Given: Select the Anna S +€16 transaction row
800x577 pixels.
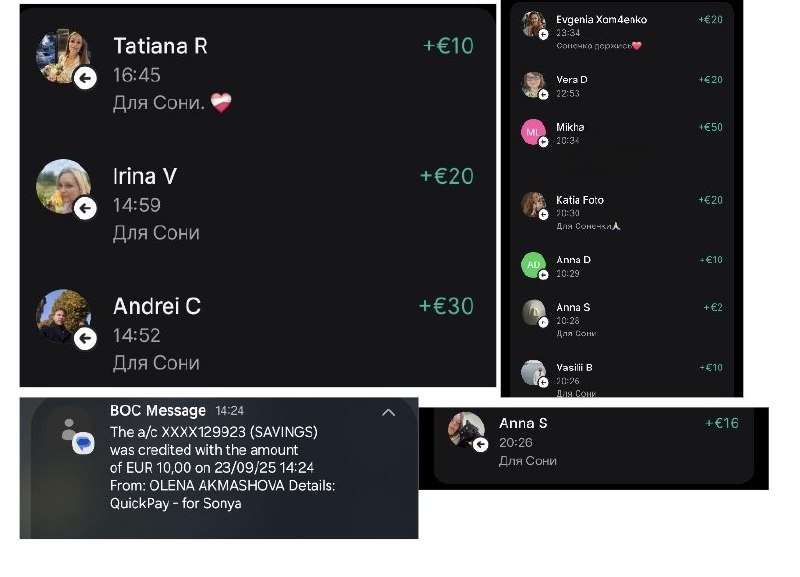Looking at the screenshot, I should click(593, 442).
